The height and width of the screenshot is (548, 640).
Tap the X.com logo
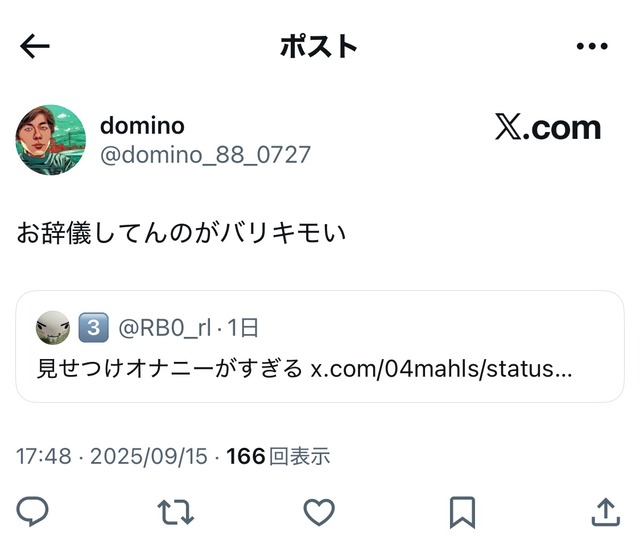[548, 127]
